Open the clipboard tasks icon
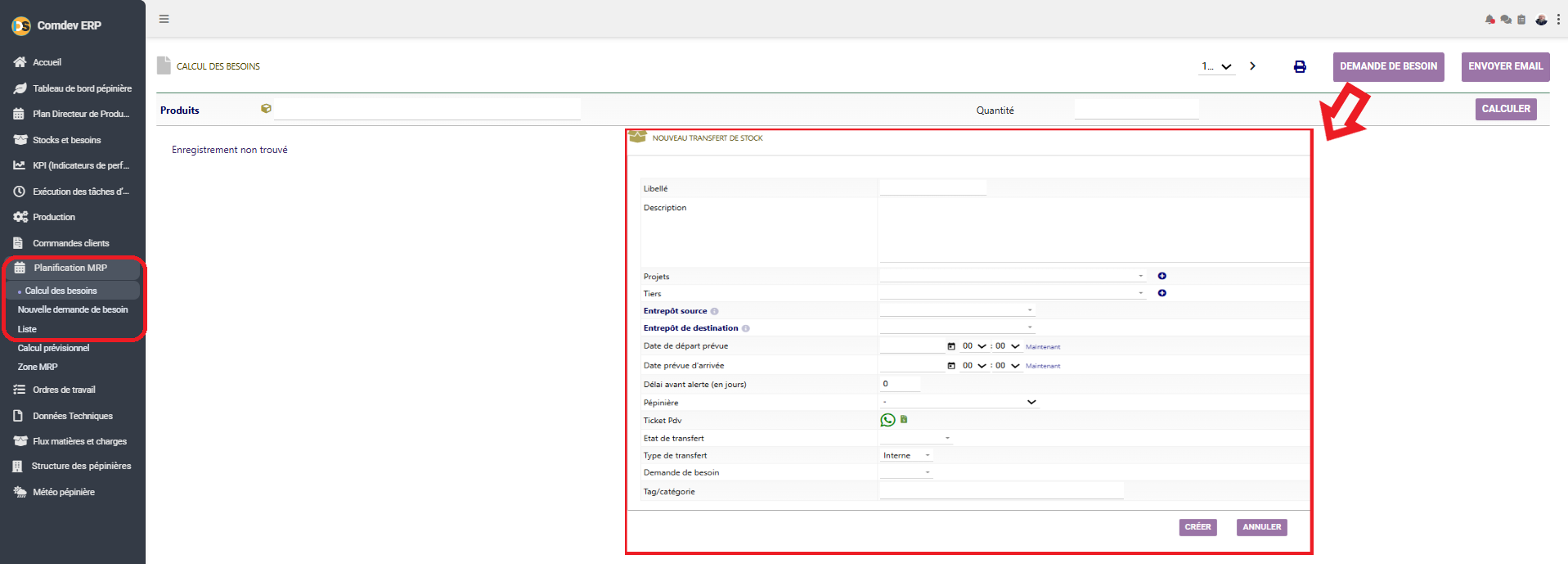1568x564 pixels. 1521,20
